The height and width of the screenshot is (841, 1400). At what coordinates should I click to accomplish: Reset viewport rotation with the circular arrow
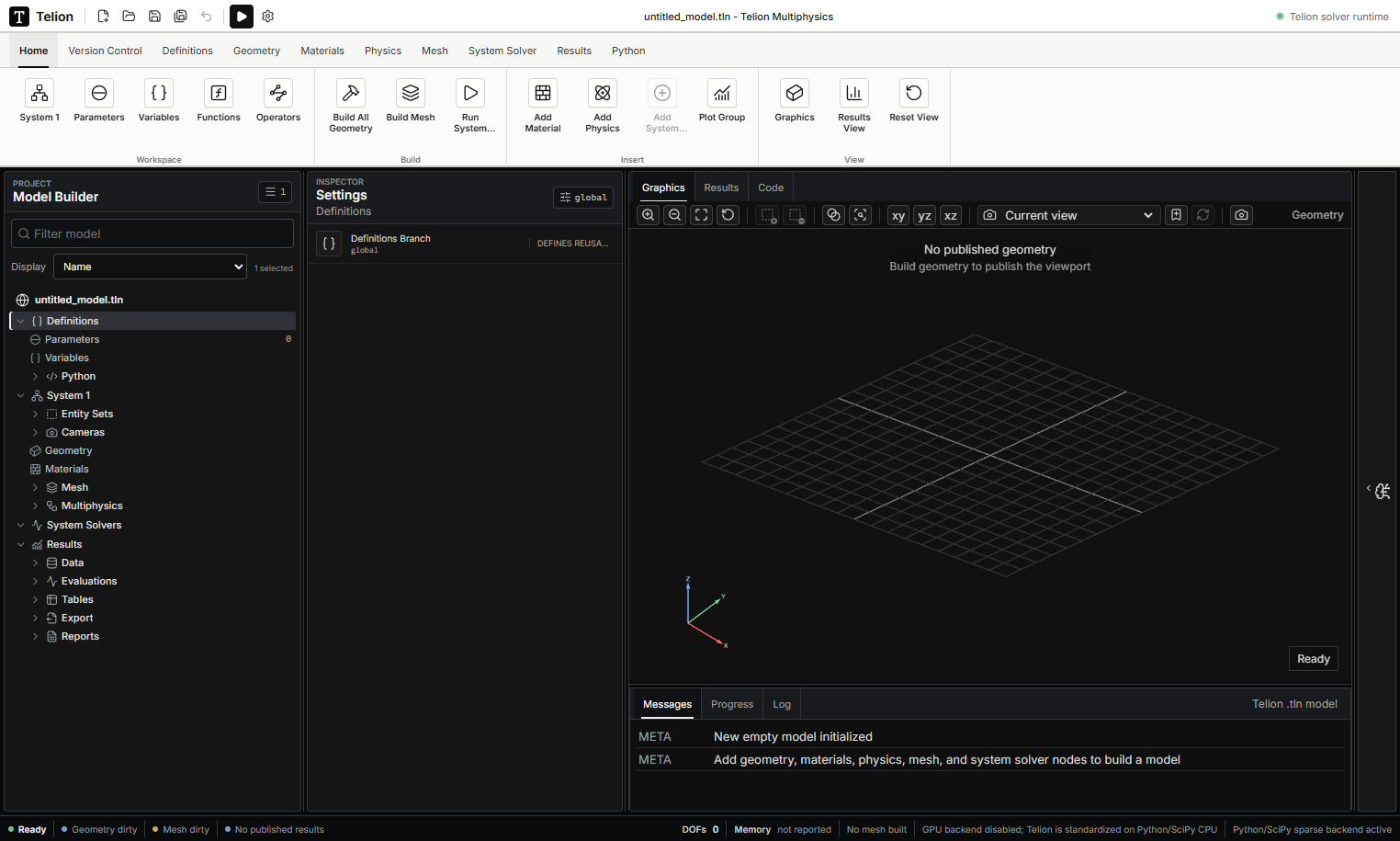coord(728,215)
